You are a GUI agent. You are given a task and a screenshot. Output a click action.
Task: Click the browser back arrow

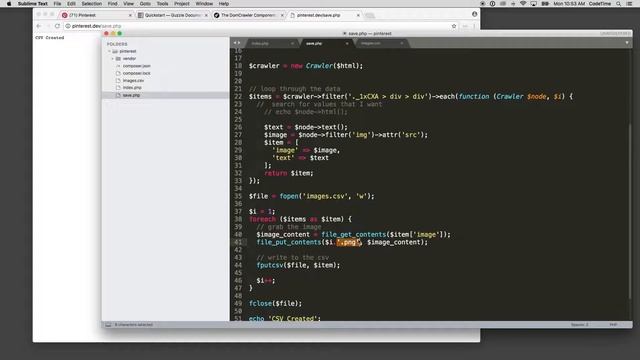coord(39,26)
